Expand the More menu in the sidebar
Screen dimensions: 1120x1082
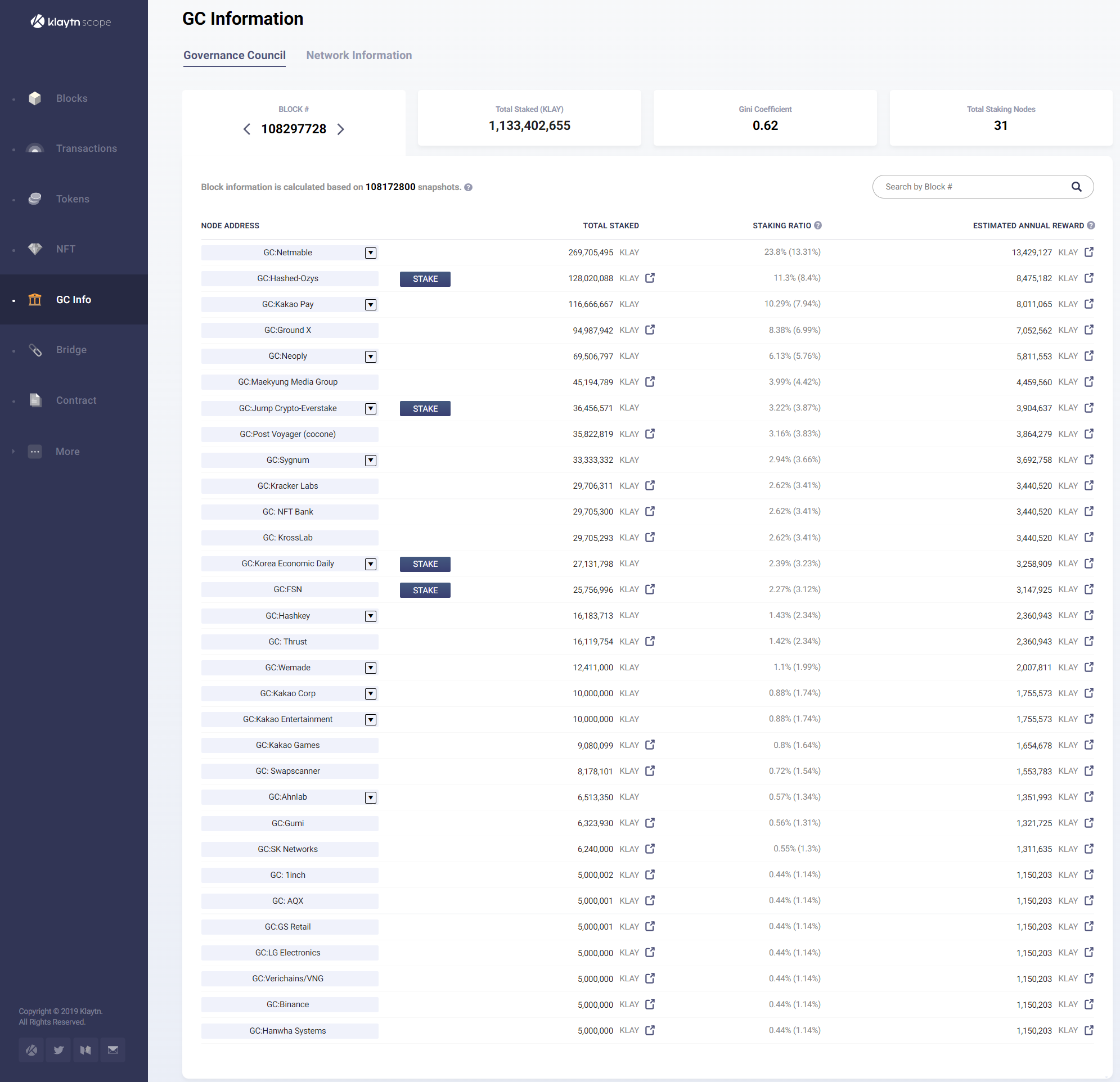pos(68,452)
